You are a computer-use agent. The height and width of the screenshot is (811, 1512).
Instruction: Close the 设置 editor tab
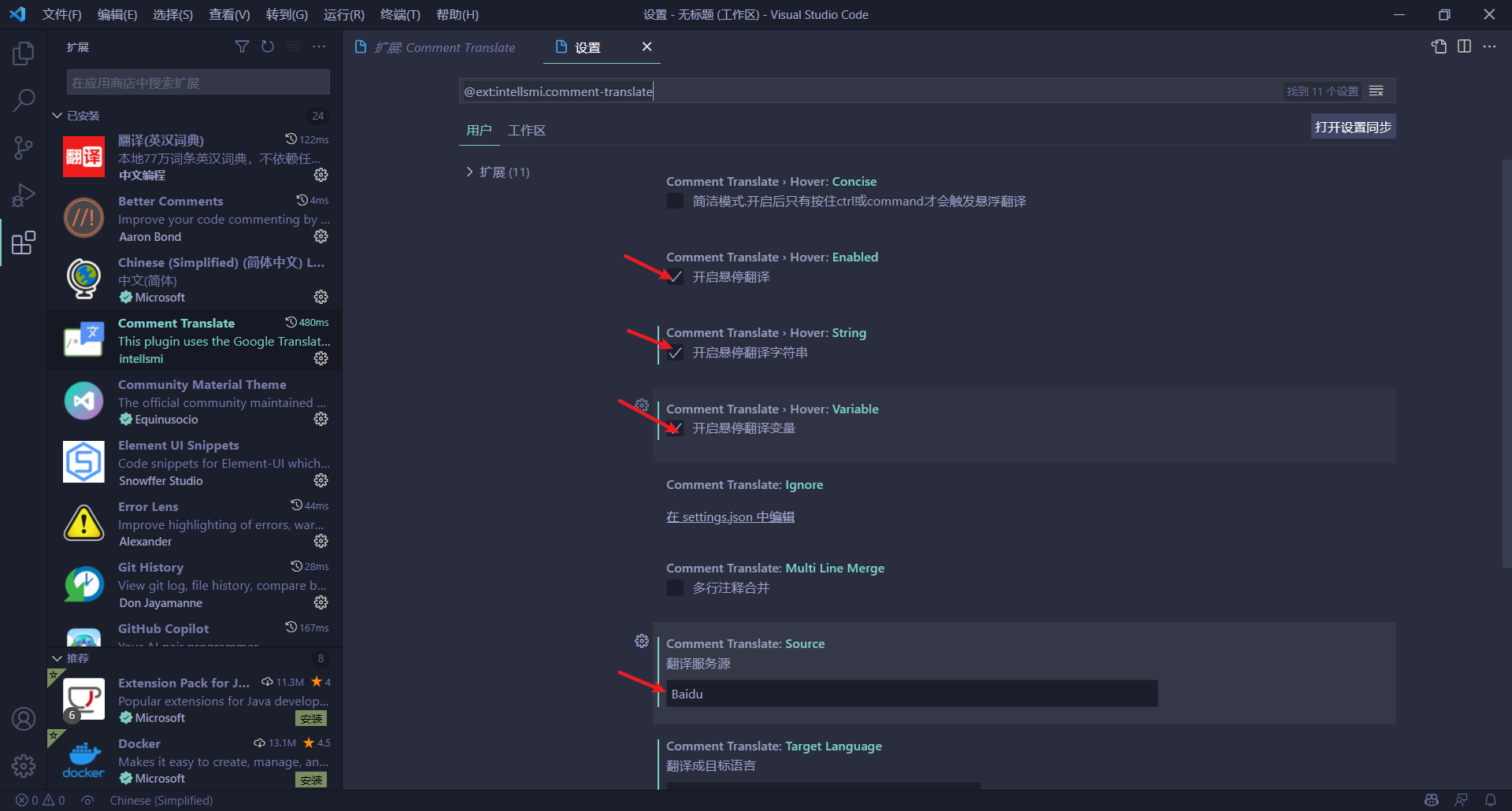[647, 47]
